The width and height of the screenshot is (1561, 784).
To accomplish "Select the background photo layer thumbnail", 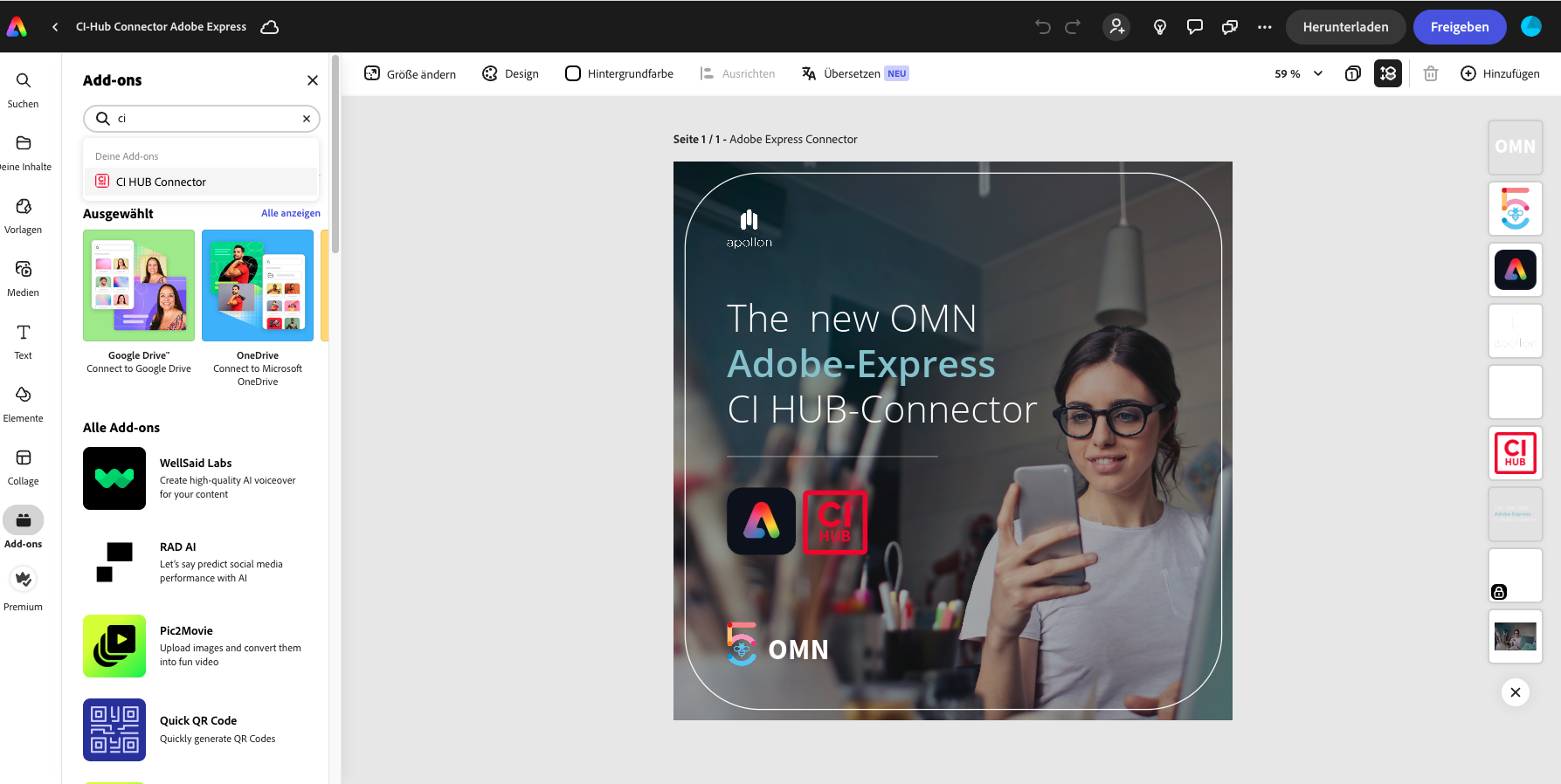I will [x=1516, y=636].
